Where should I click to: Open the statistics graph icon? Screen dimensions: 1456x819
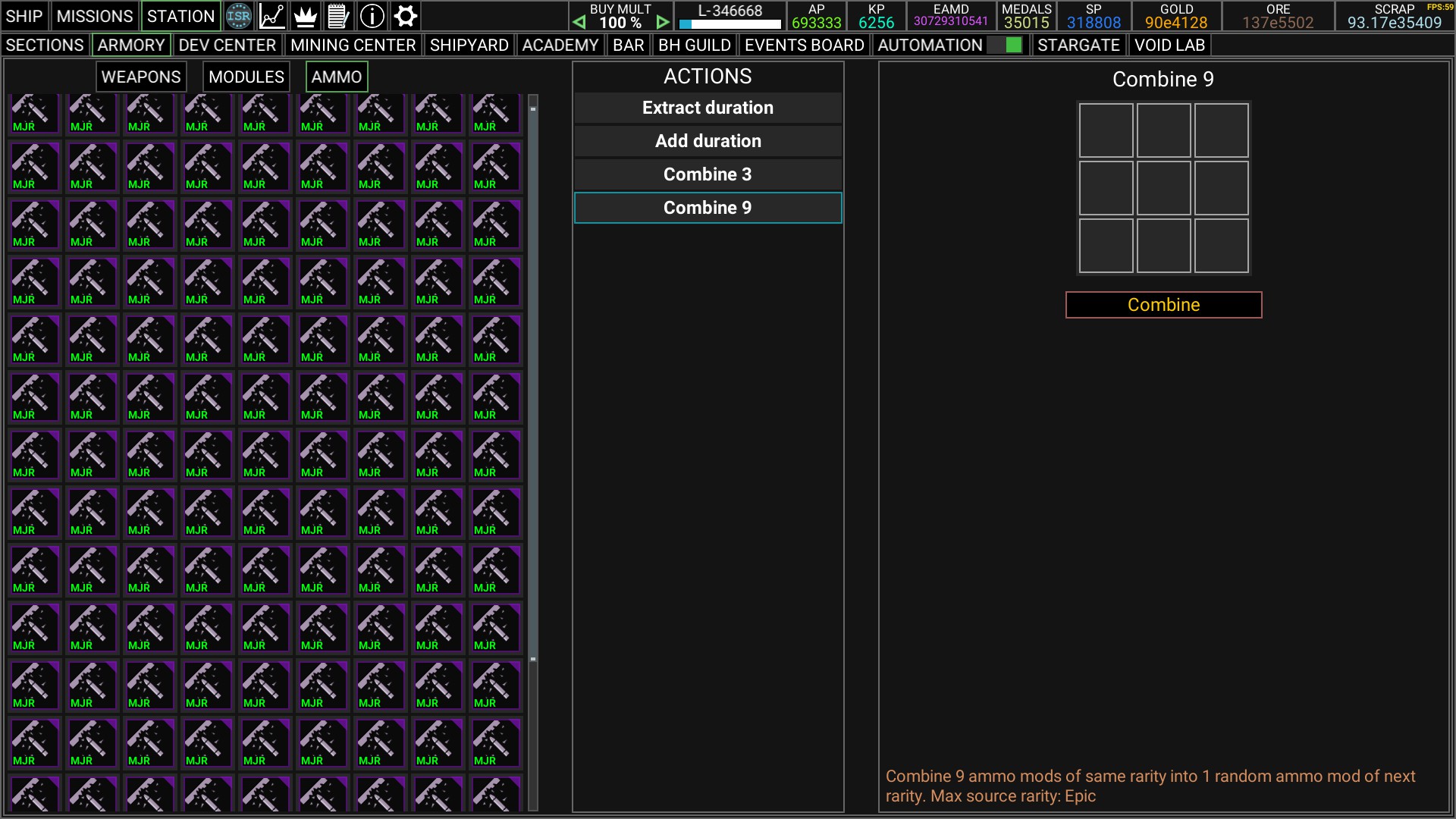click(x=272, y=16)
